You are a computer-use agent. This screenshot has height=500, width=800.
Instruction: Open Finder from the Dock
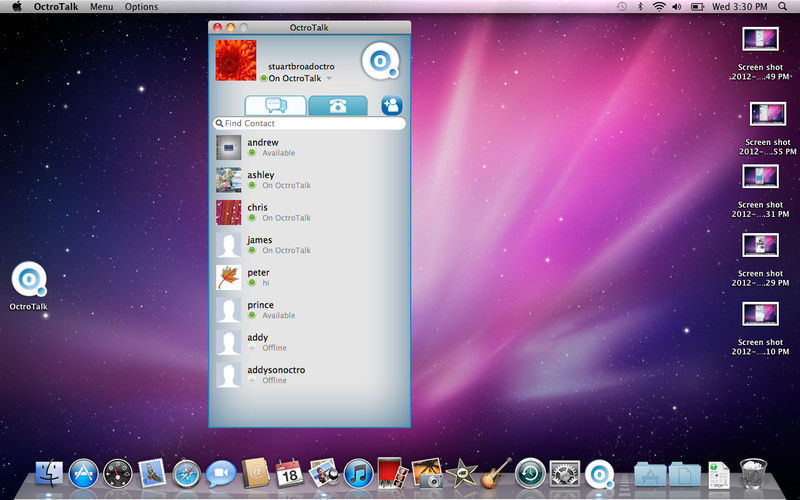click(x=49, y=473)
